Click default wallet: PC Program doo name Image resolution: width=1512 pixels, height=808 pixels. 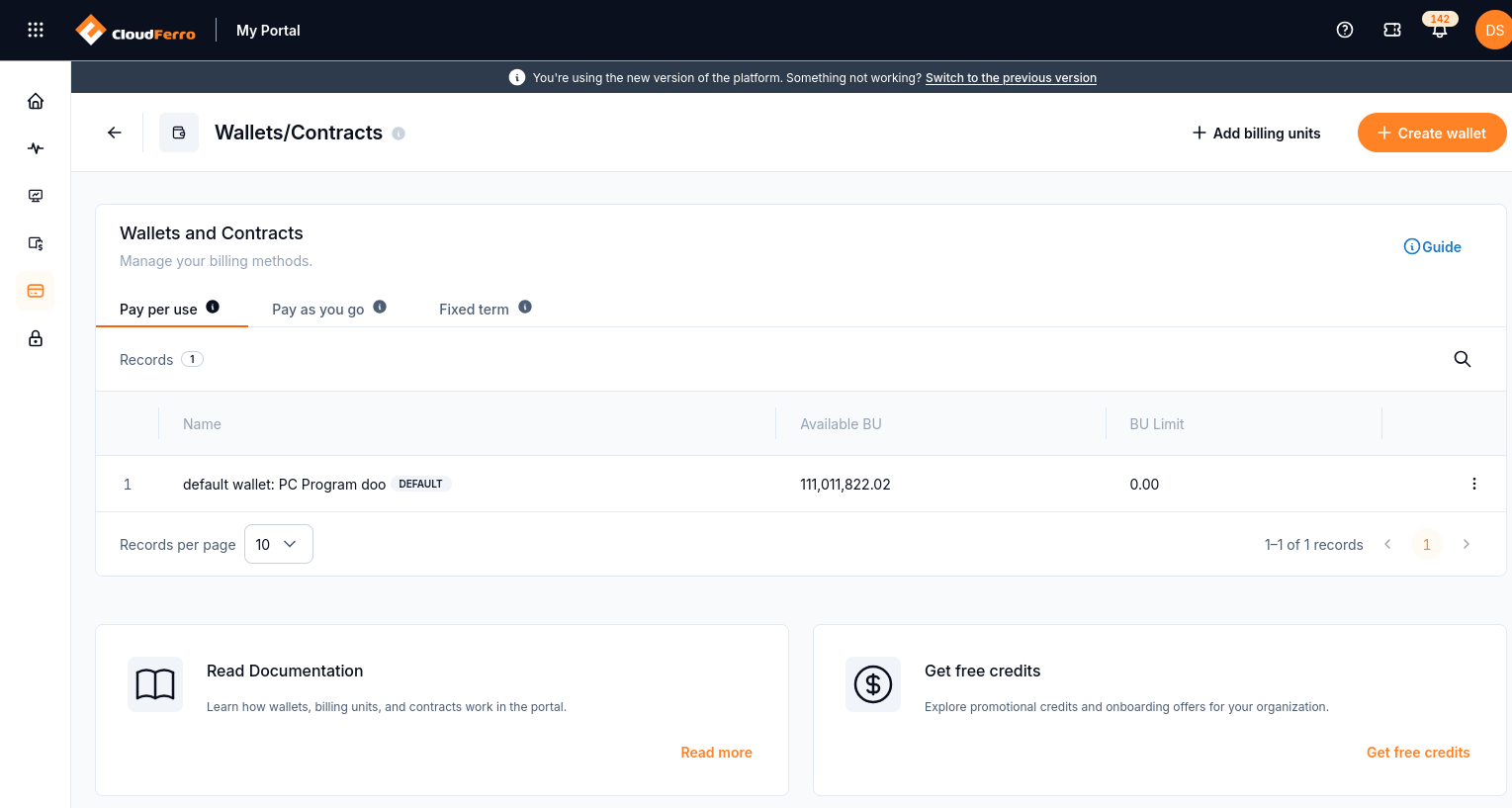coord(284,485)
